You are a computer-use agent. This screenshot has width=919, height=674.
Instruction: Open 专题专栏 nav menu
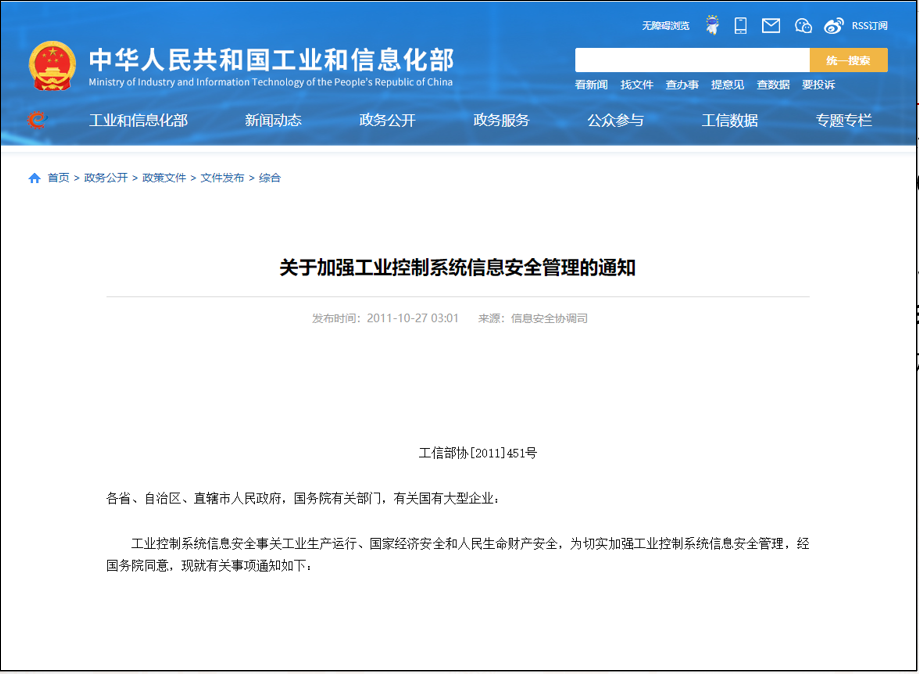click(x=844, y=120)
